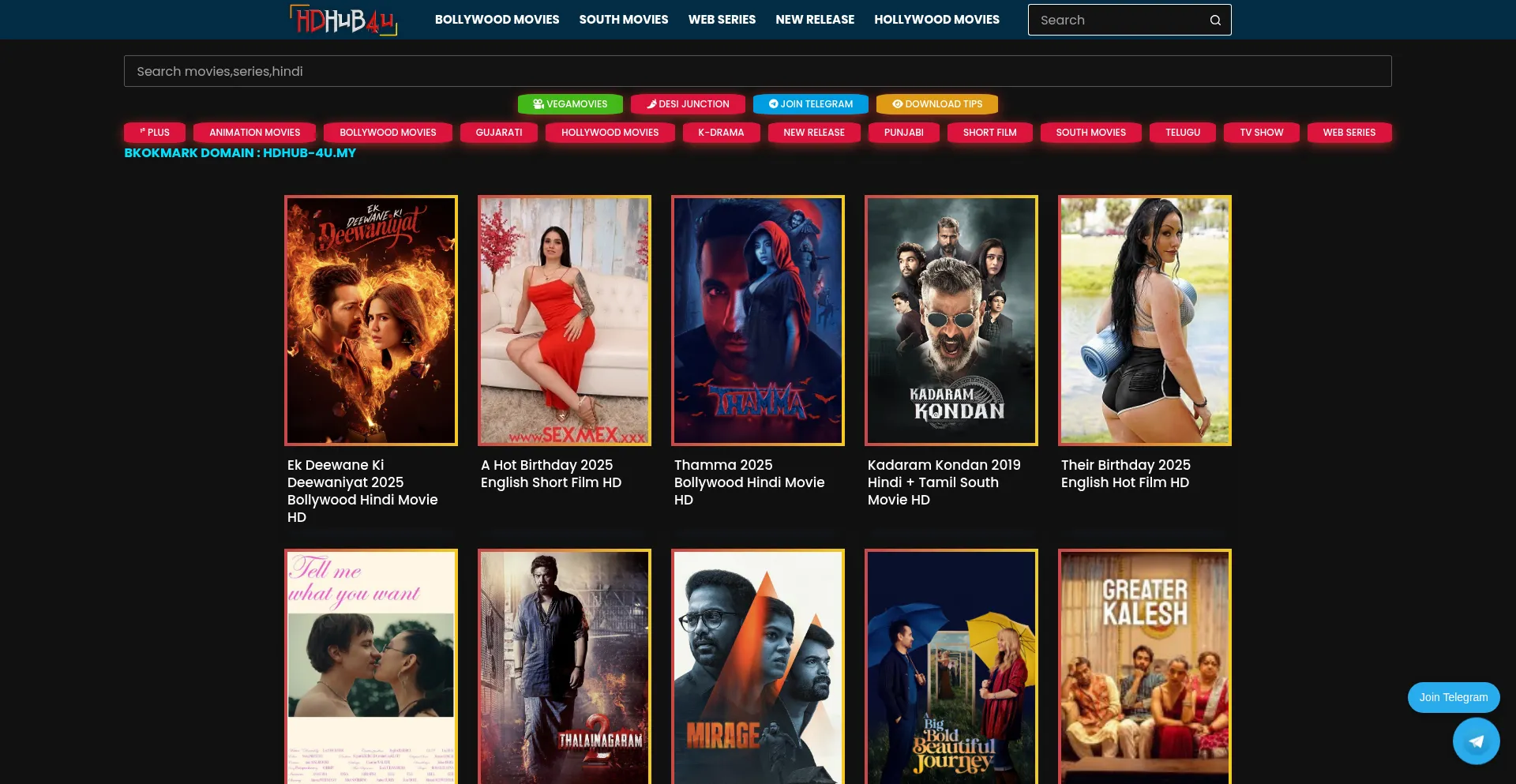This screenshot has width=1516, height=784.
Task: Open the Thamma movie poster
Action: (757, 321)
